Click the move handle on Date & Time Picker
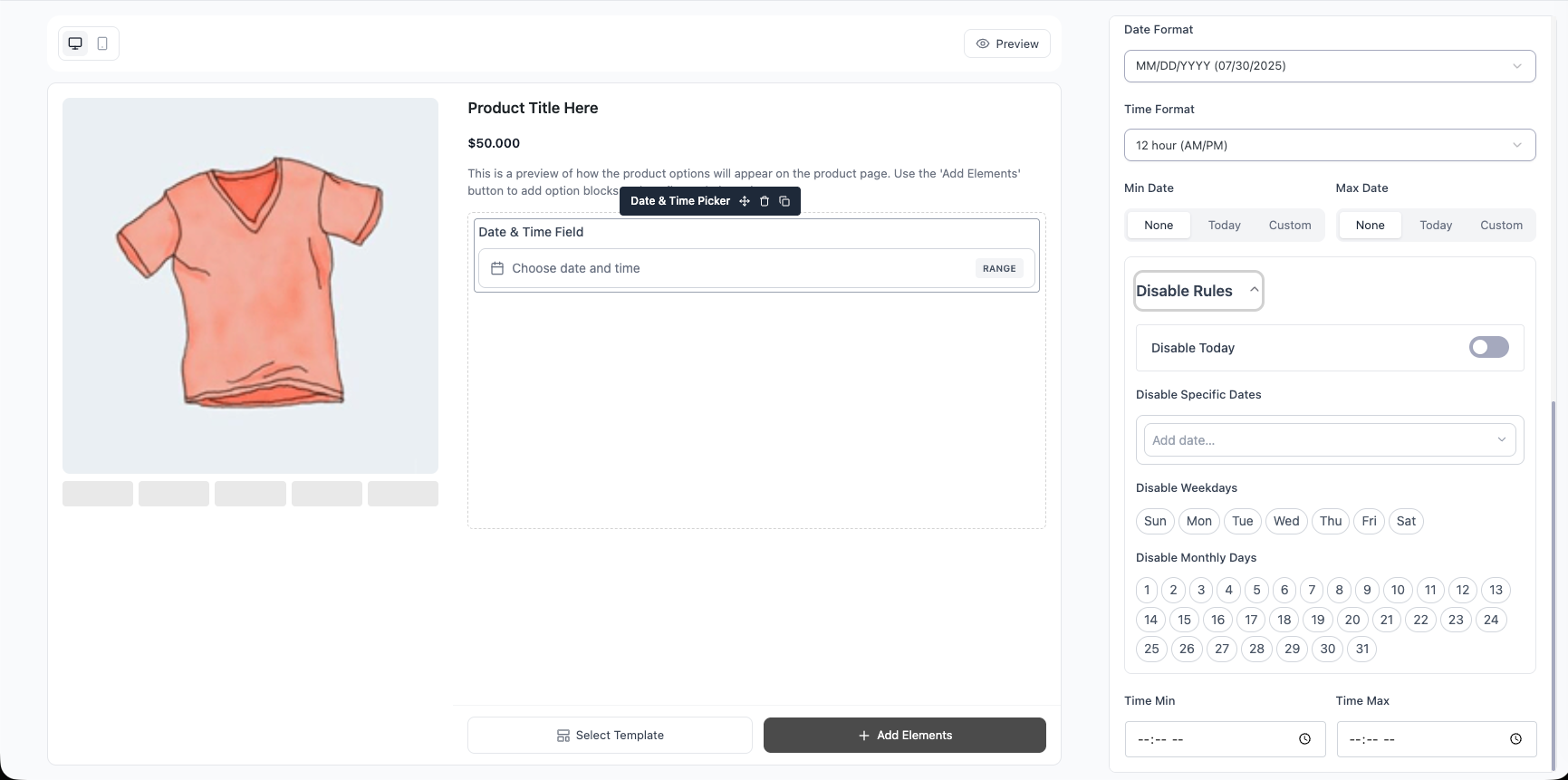 click(745, 201)
